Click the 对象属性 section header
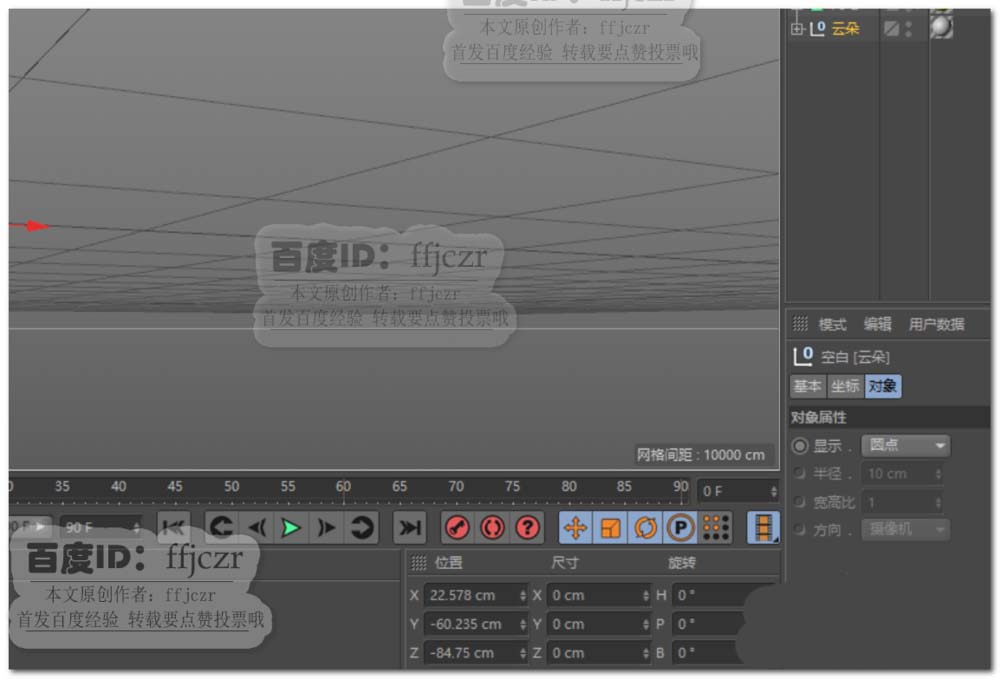 (x=890, y=418)
